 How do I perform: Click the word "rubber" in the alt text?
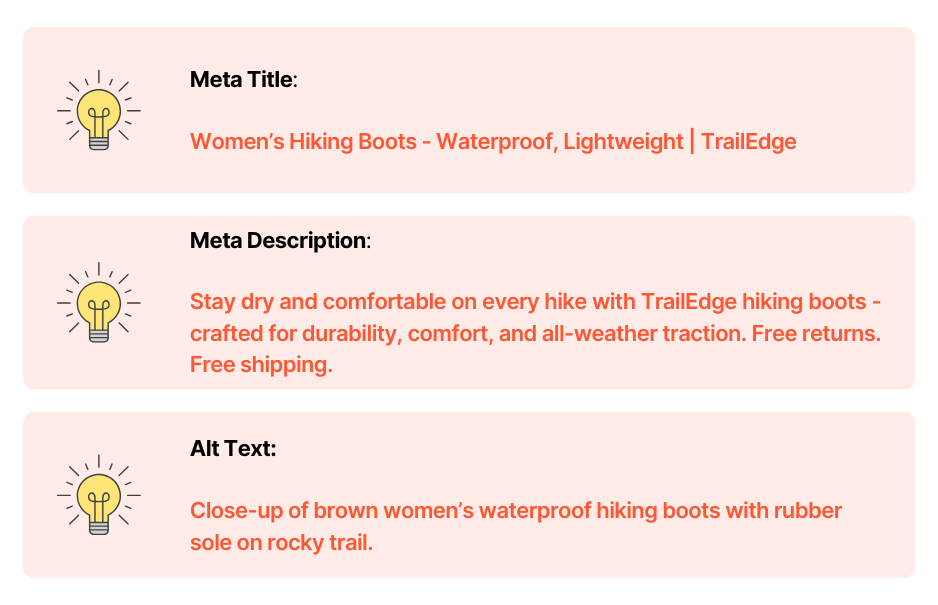click(x=808, y=511)
